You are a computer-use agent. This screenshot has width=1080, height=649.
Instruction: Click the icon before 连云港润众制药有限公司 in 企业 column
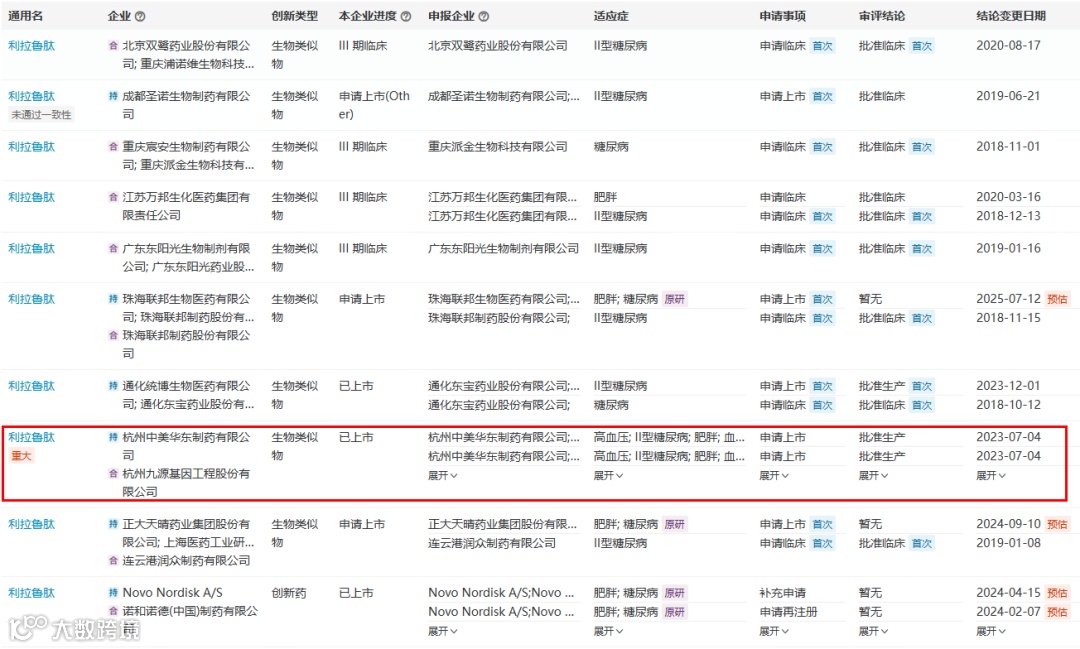click(x=113, y=561)
